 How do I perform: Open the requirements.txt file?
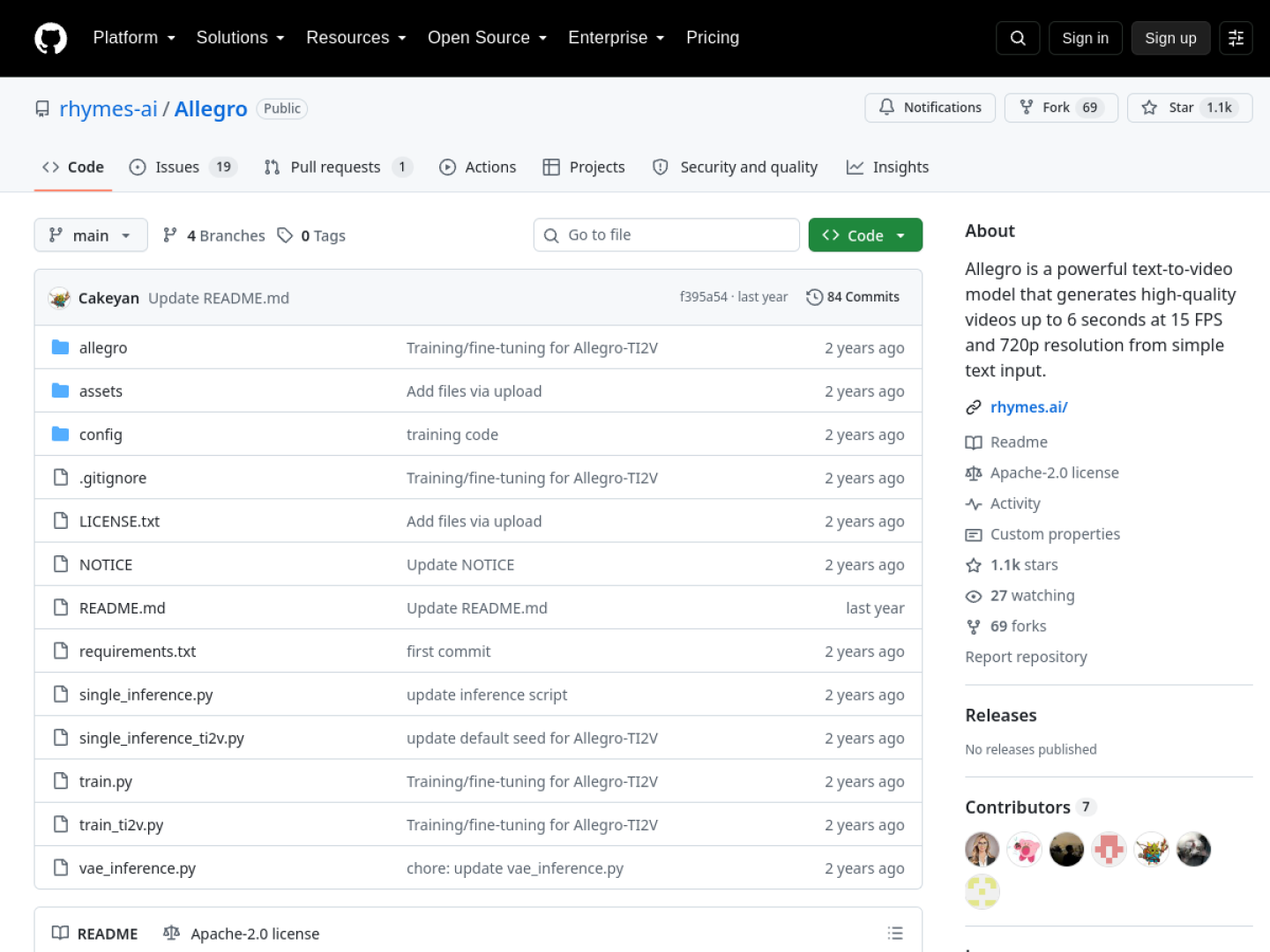(138, 651)
